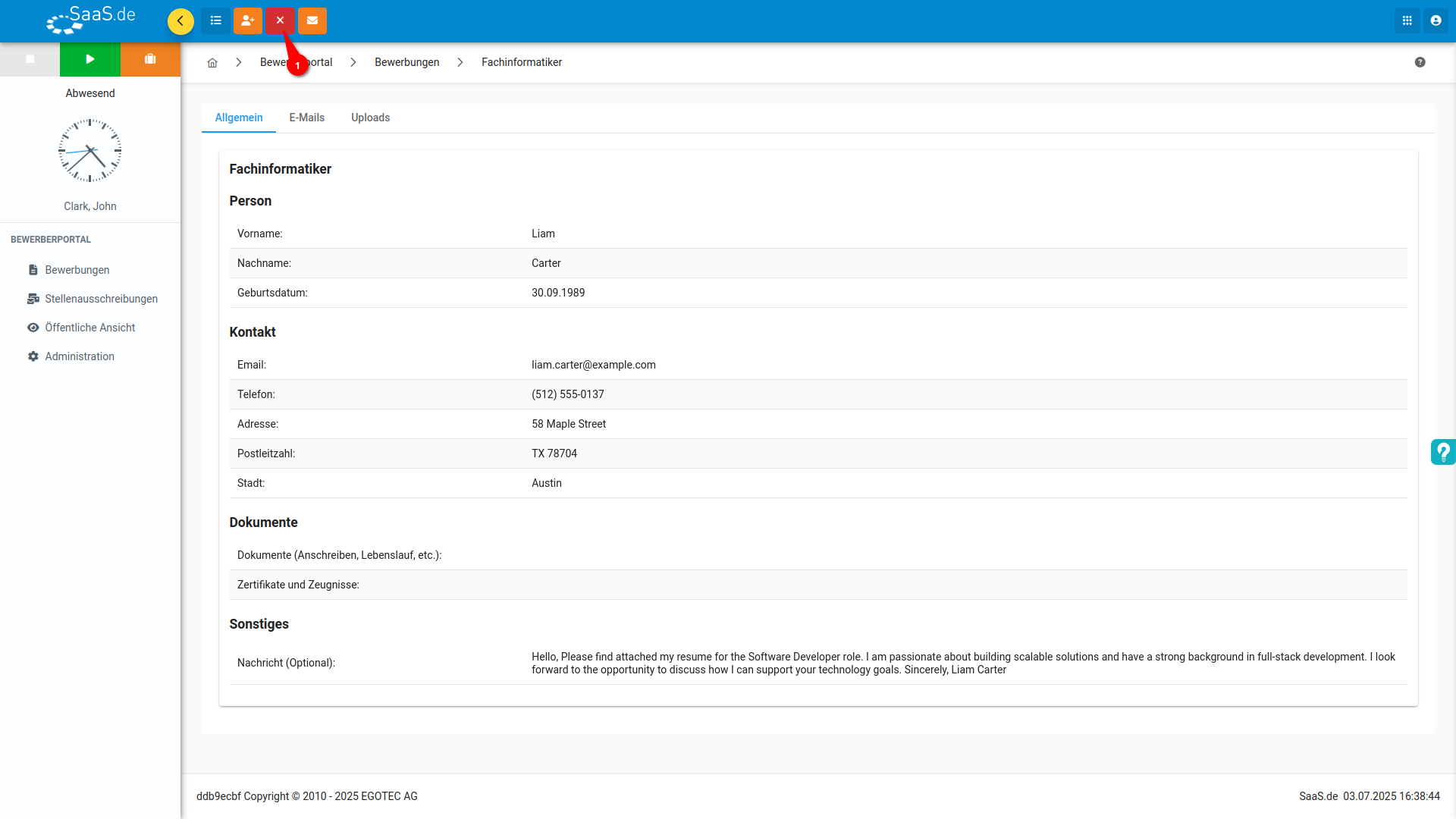Click the birth date 30.09.1989
Image resolution: width=1456 pixels, height=819 pixels.
(x=558, y=293)
